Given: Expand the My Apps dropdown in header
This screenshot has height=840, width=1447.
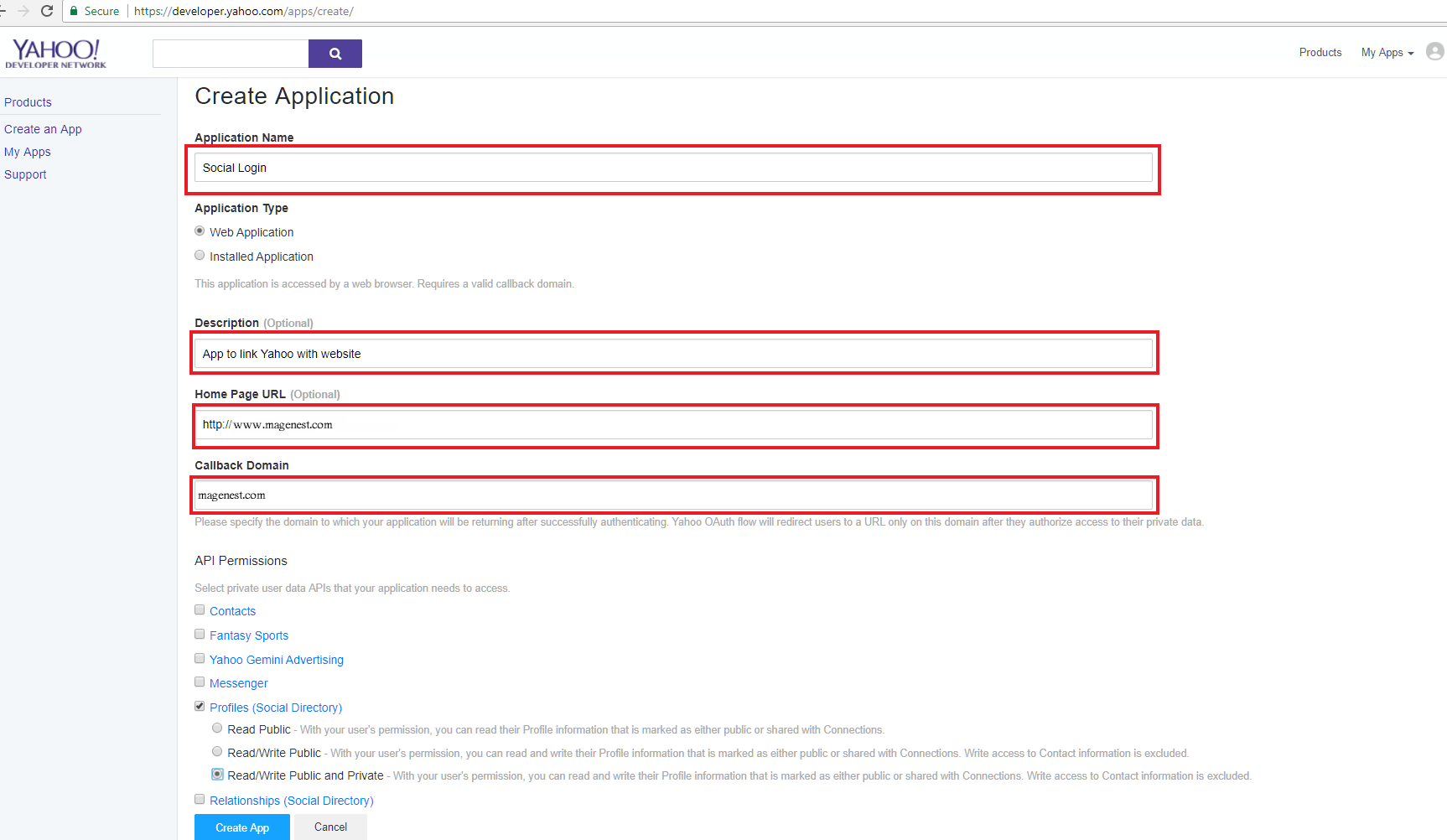Looking at the screenshot, I should point(1387,53).
